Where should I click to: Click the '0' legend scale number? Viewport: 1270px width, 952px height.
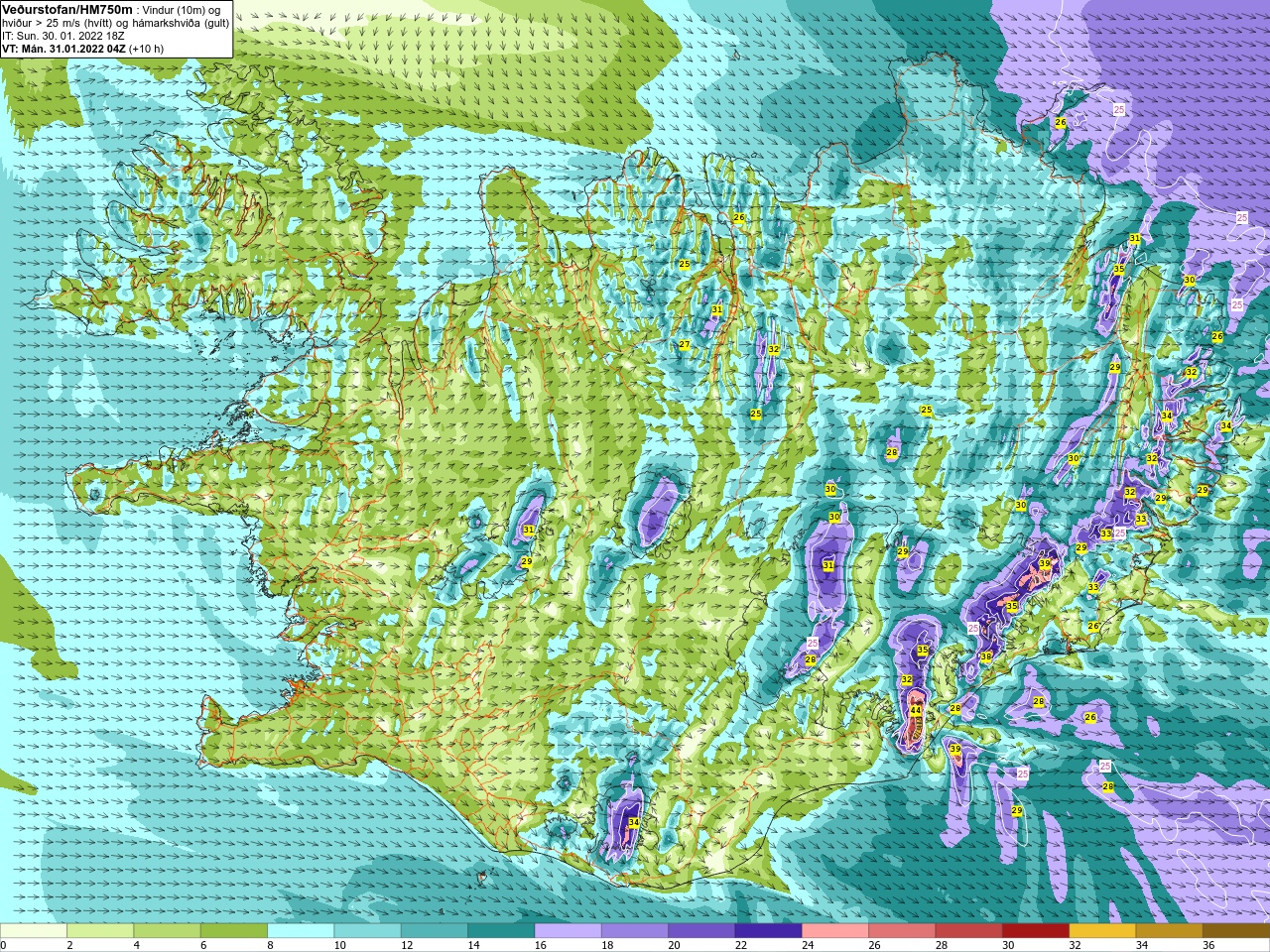tap(3, 945)
